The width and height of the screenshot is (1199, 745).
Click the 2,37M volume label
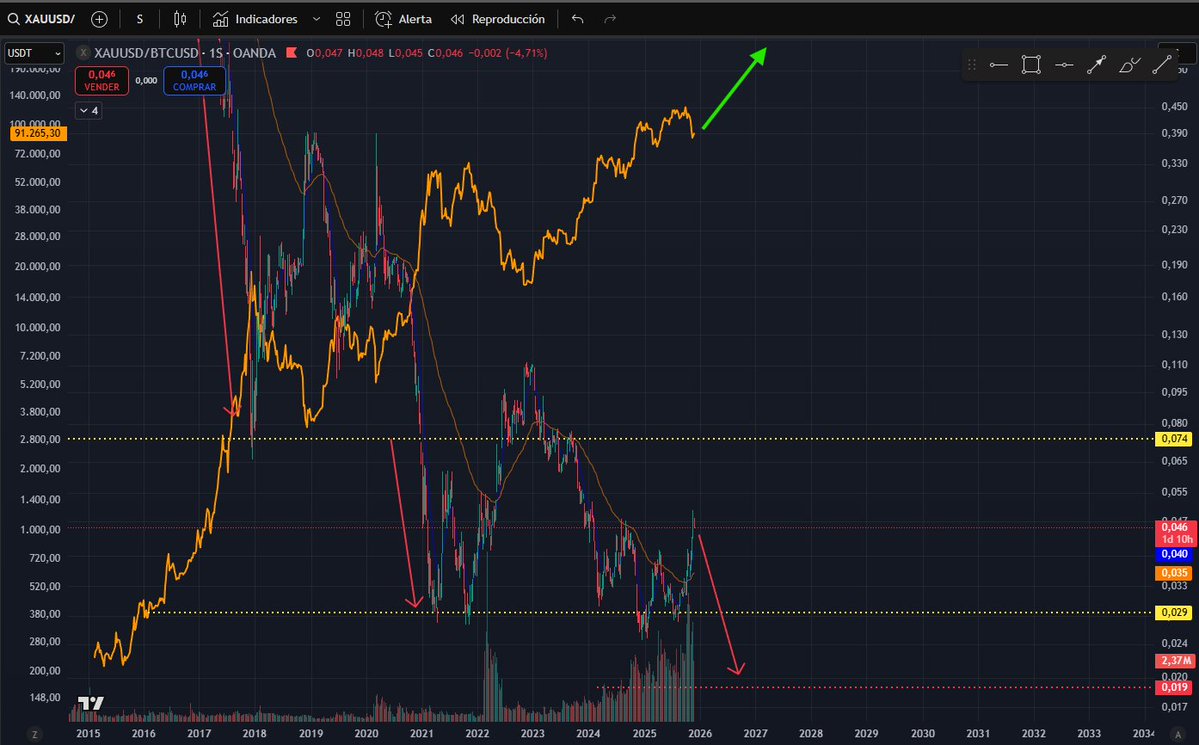point(1175,660)
